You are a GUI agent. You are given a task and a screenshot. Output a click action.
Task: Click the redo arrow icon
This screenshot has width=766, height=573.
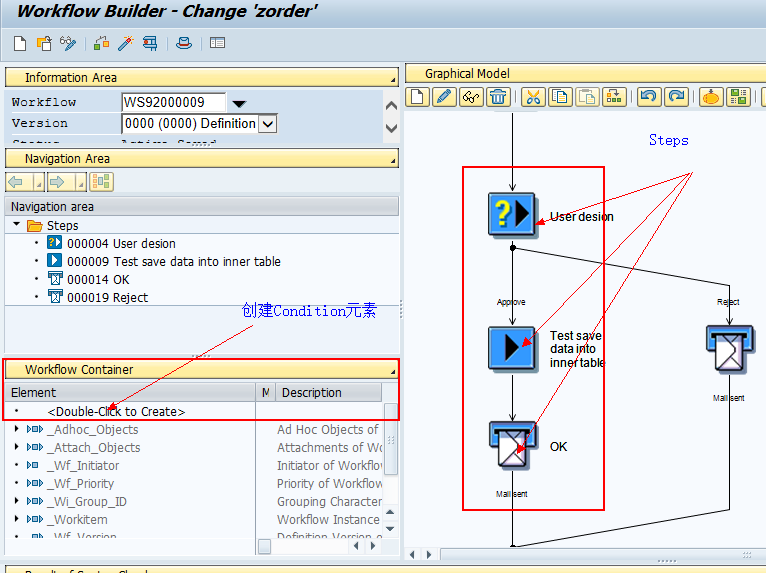[676, 97]
